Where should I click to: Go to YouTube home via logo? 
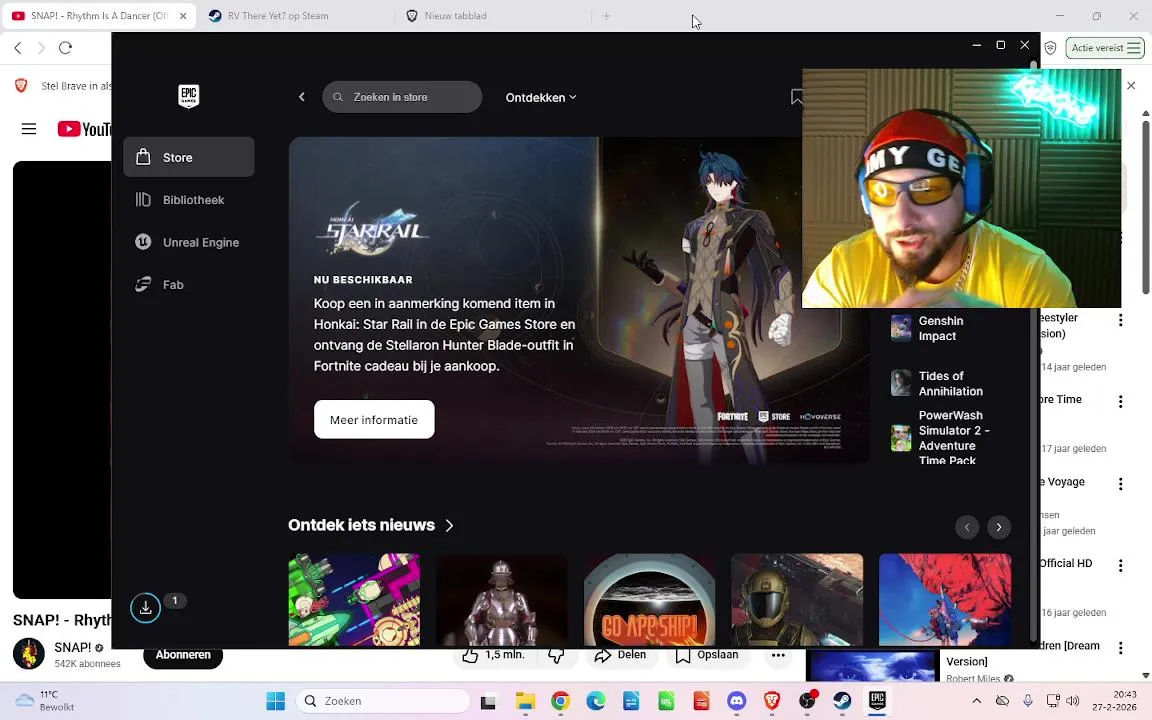click(84, 129)
